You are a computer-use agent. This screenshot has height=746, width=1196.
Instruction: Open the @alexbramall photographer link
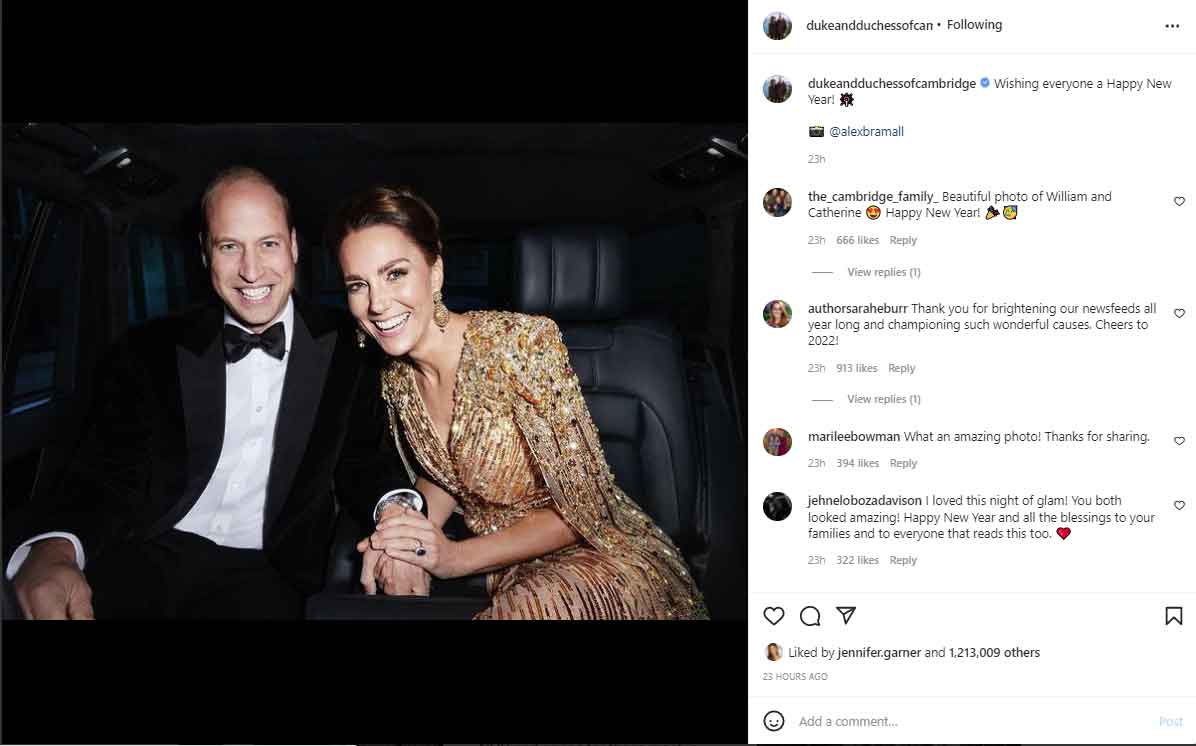tap(866, 132)
